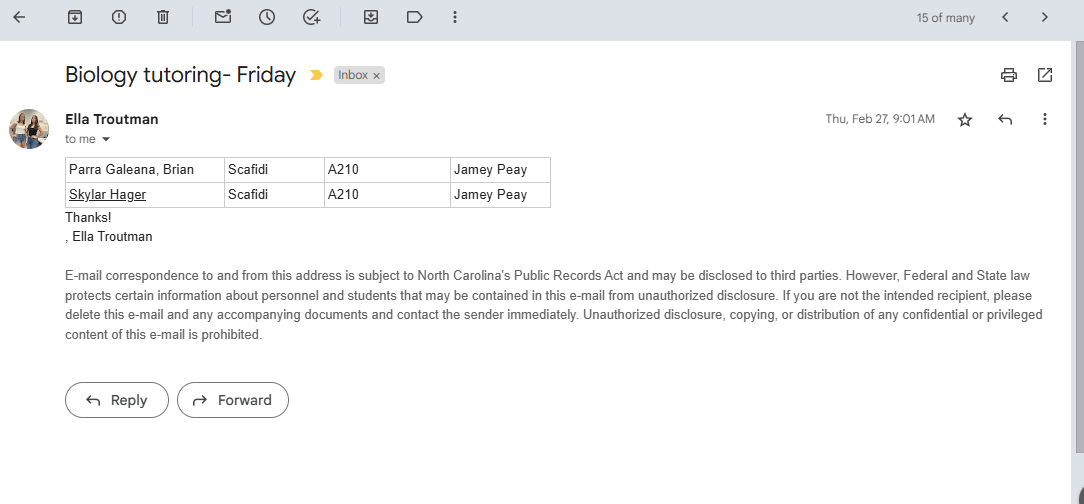Report this email as spam
1084x504 pixels.
point(119,17)
